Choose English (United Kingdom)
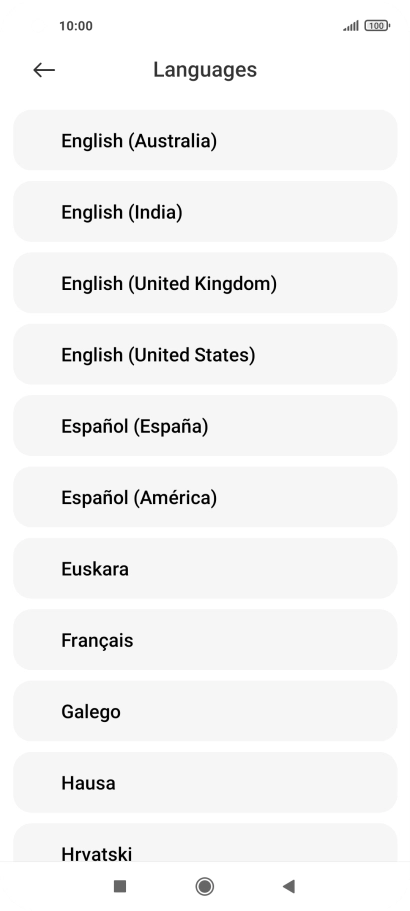This screenshot has width=410, height=911. 205,283
